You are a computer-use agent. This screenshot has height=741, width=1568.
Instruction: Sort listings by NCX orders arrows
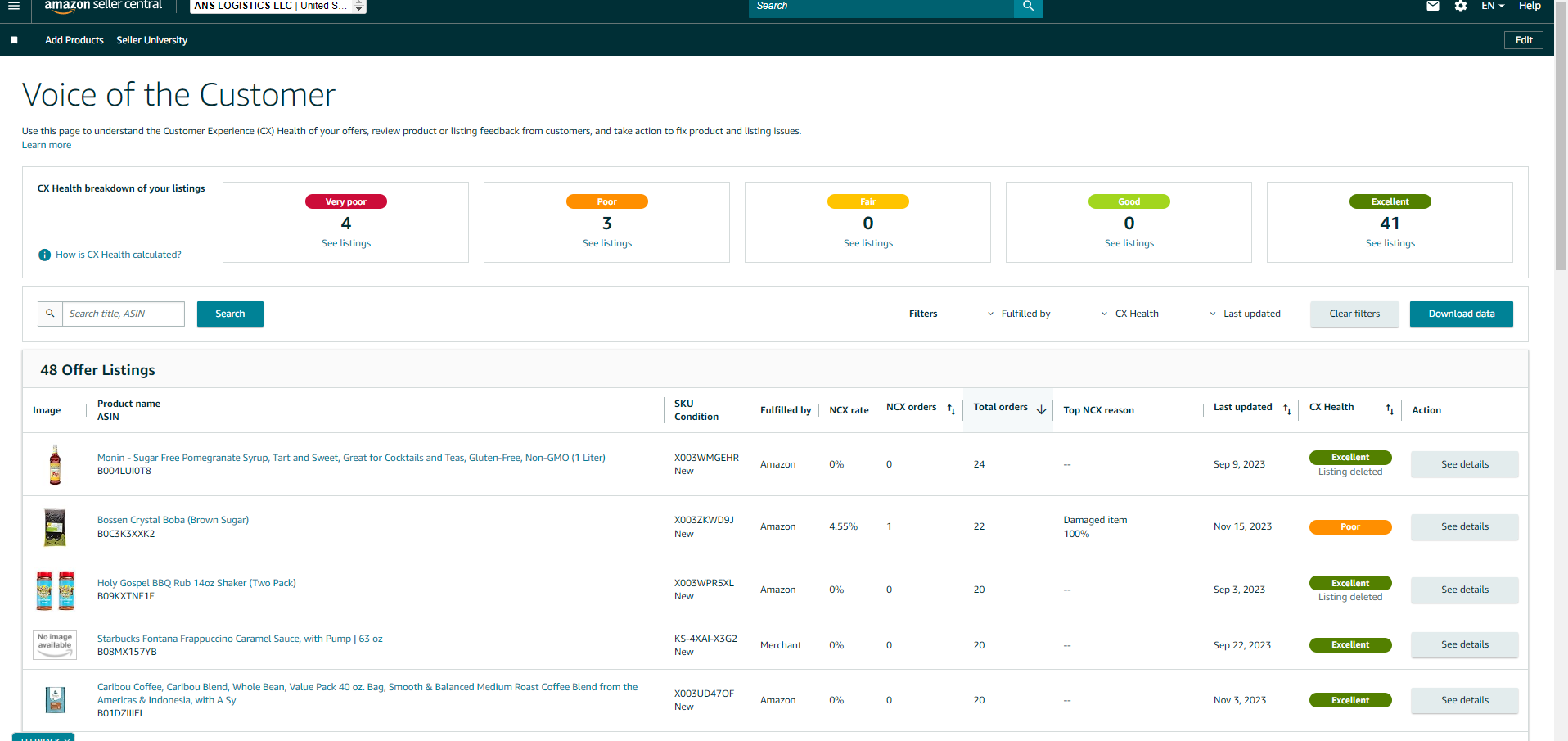tap(951, 409)
